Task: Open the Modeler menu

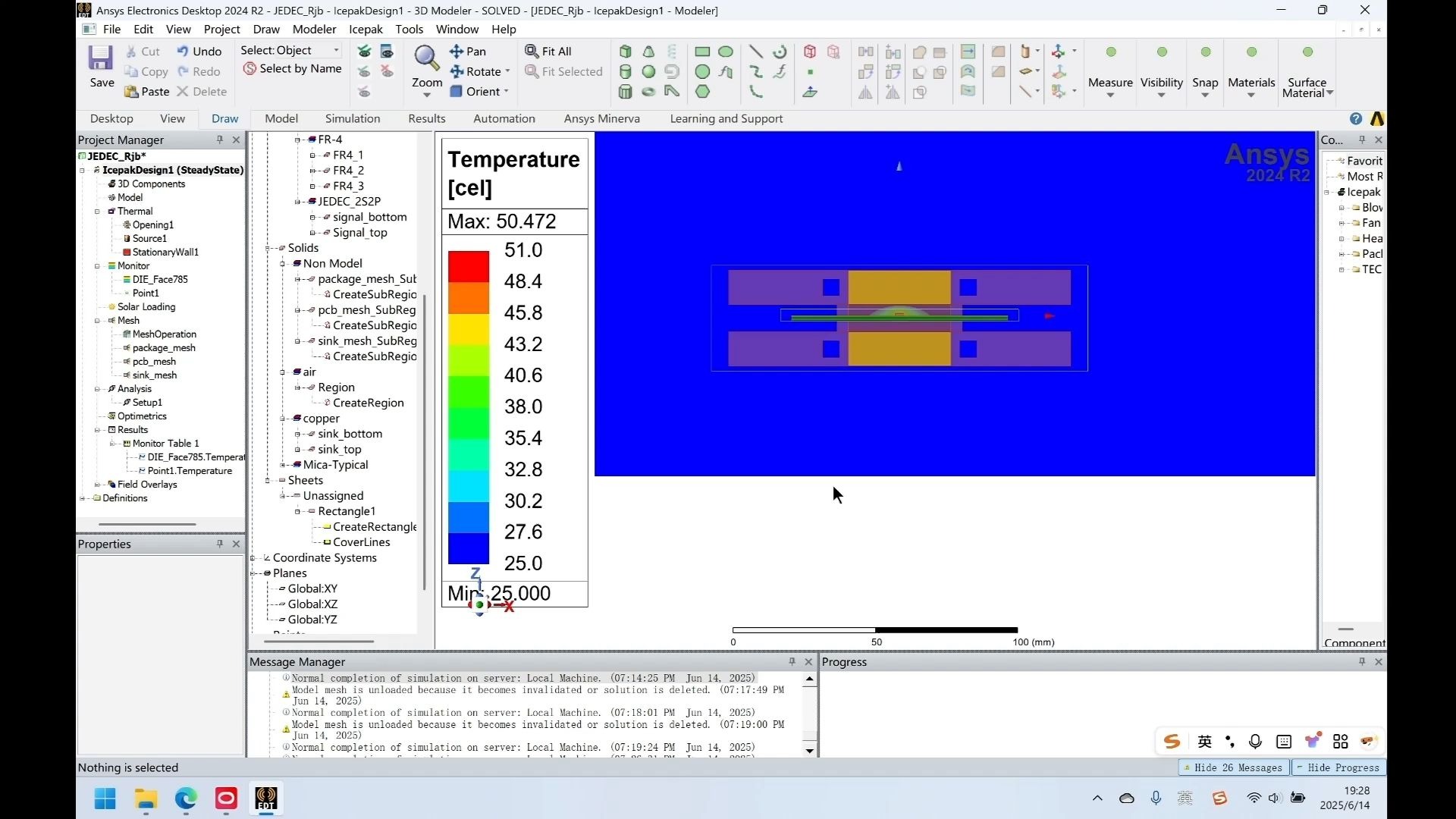Action: click(x=314, y=29)
